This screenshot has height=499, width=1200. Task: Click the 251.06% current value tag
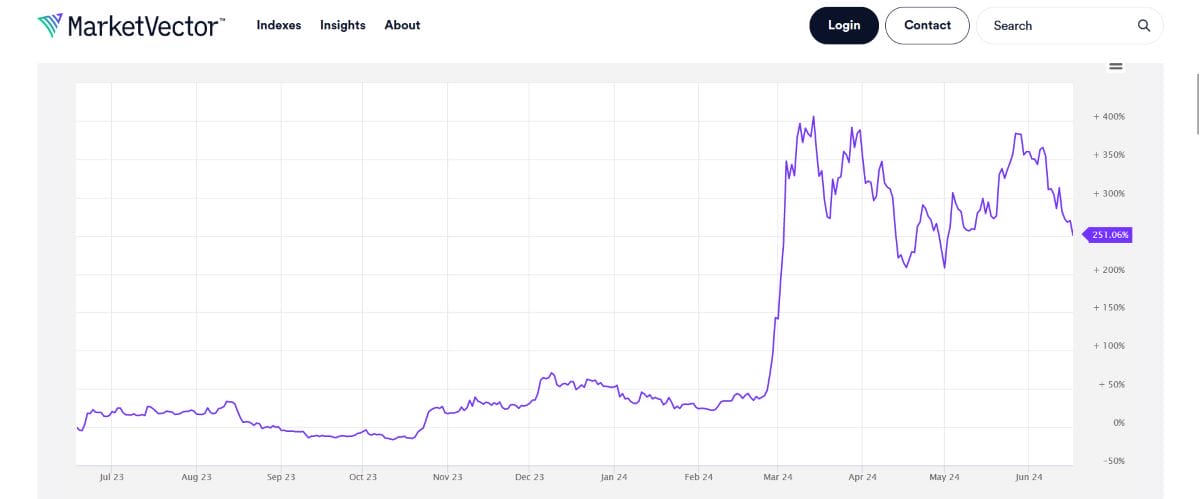[1107, 235]
